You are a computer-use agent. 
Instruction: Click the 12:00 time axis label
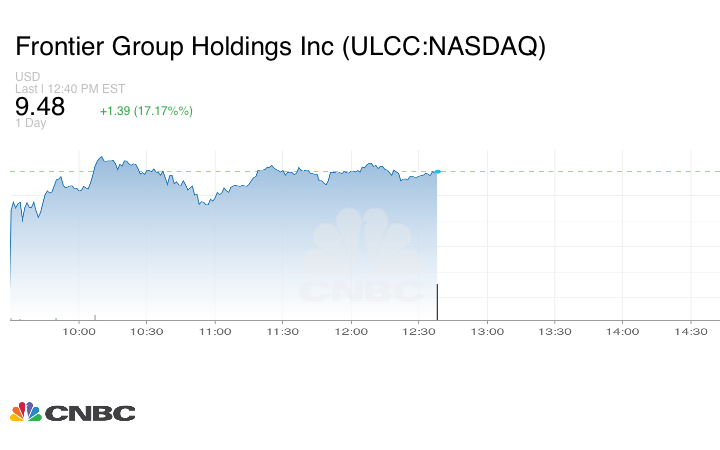tap(351, 331)
